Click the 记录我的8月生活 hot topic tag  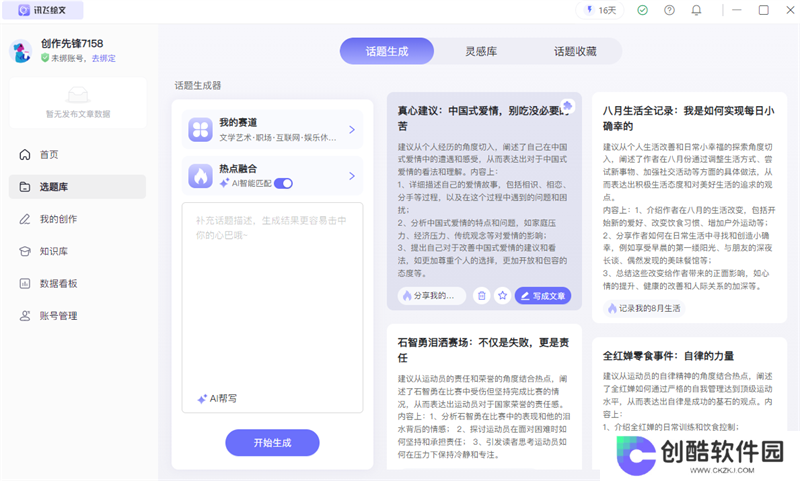[x=644, y=309]
